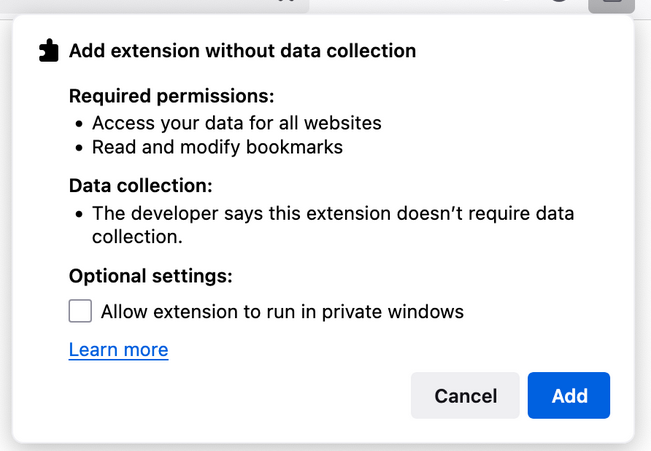Screen dimensions: 651x451
Task: Click the 'Optional settings:' heading
Action: pos(150,275)
